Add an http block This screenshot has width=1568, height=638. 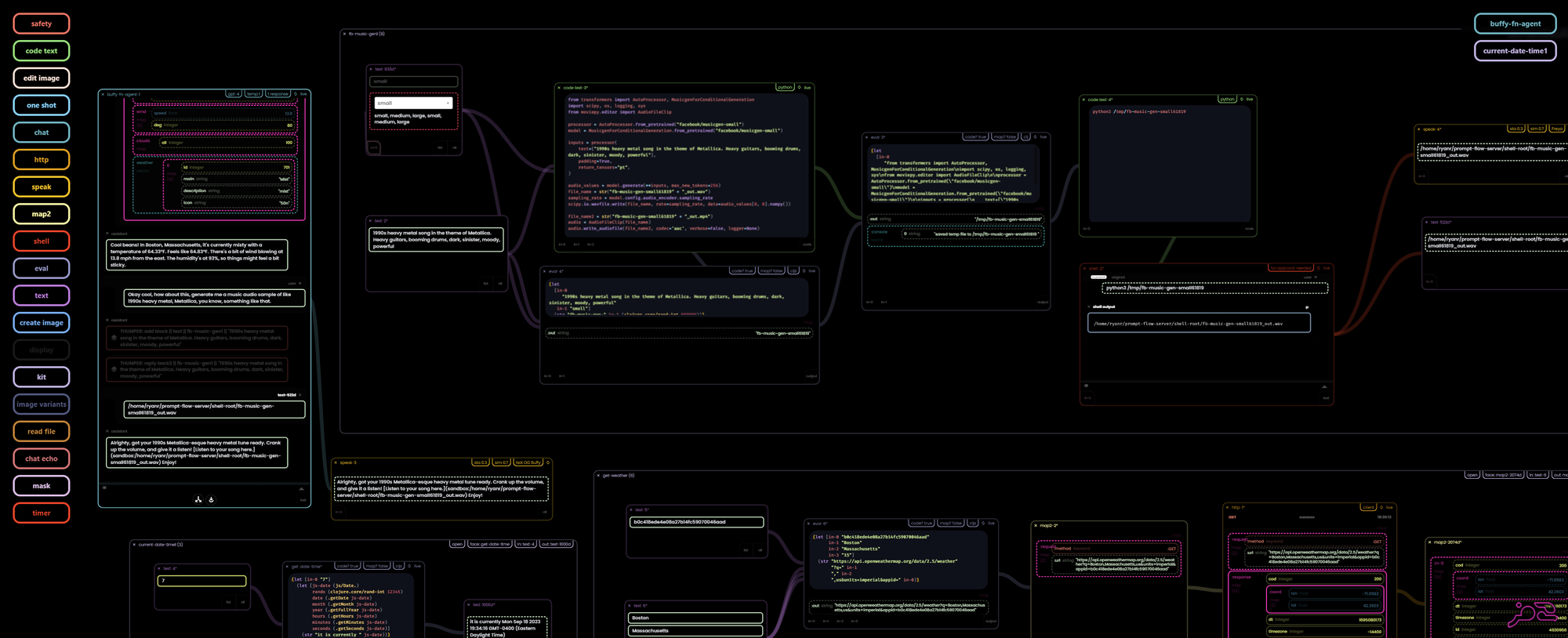coord(42,160)
